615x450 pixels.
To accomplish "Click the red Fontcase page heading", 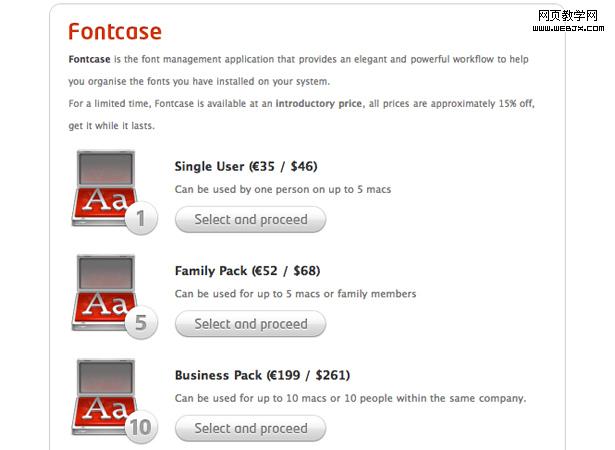I will [x=114, y=33].
